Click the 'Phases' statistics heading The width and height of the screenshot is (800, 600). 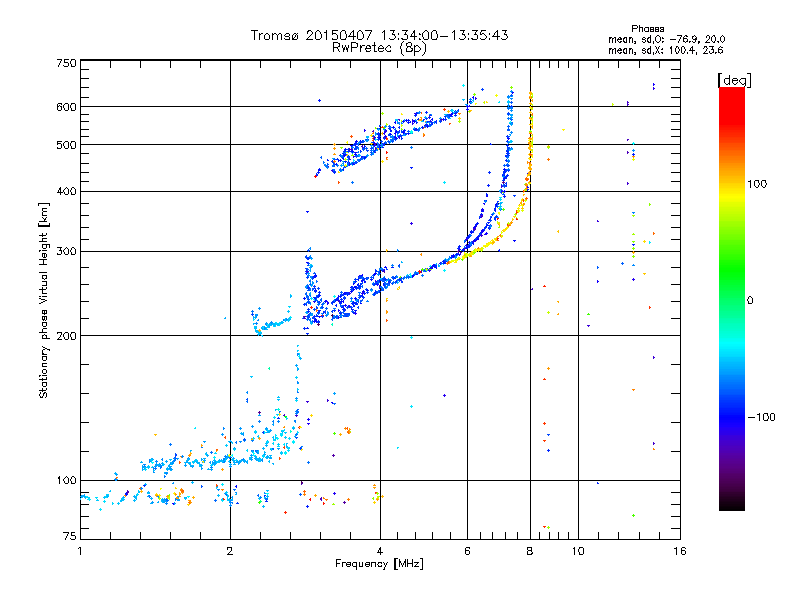pyautogui.click(x=647, y=29)
